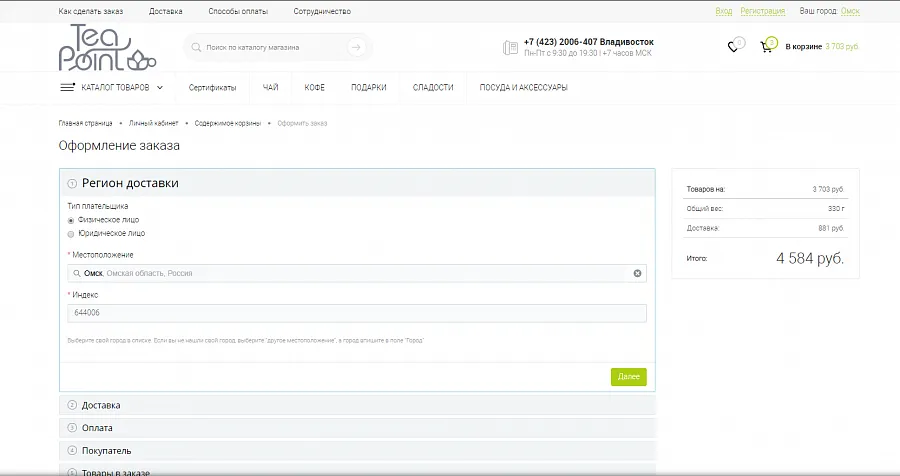This screenshot has width=900, height=476.
Task: Select the Физическое лицо radio button
Action: tap(71, 220)
